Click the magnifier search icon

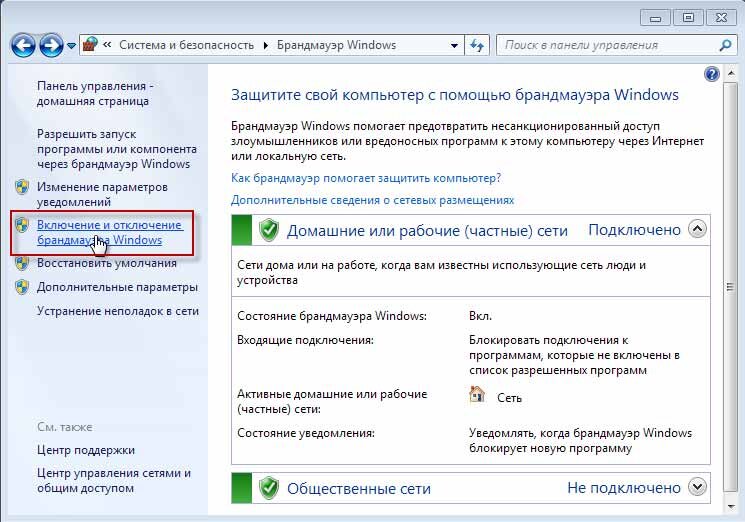pyautogui.click(x=725, y=45)
